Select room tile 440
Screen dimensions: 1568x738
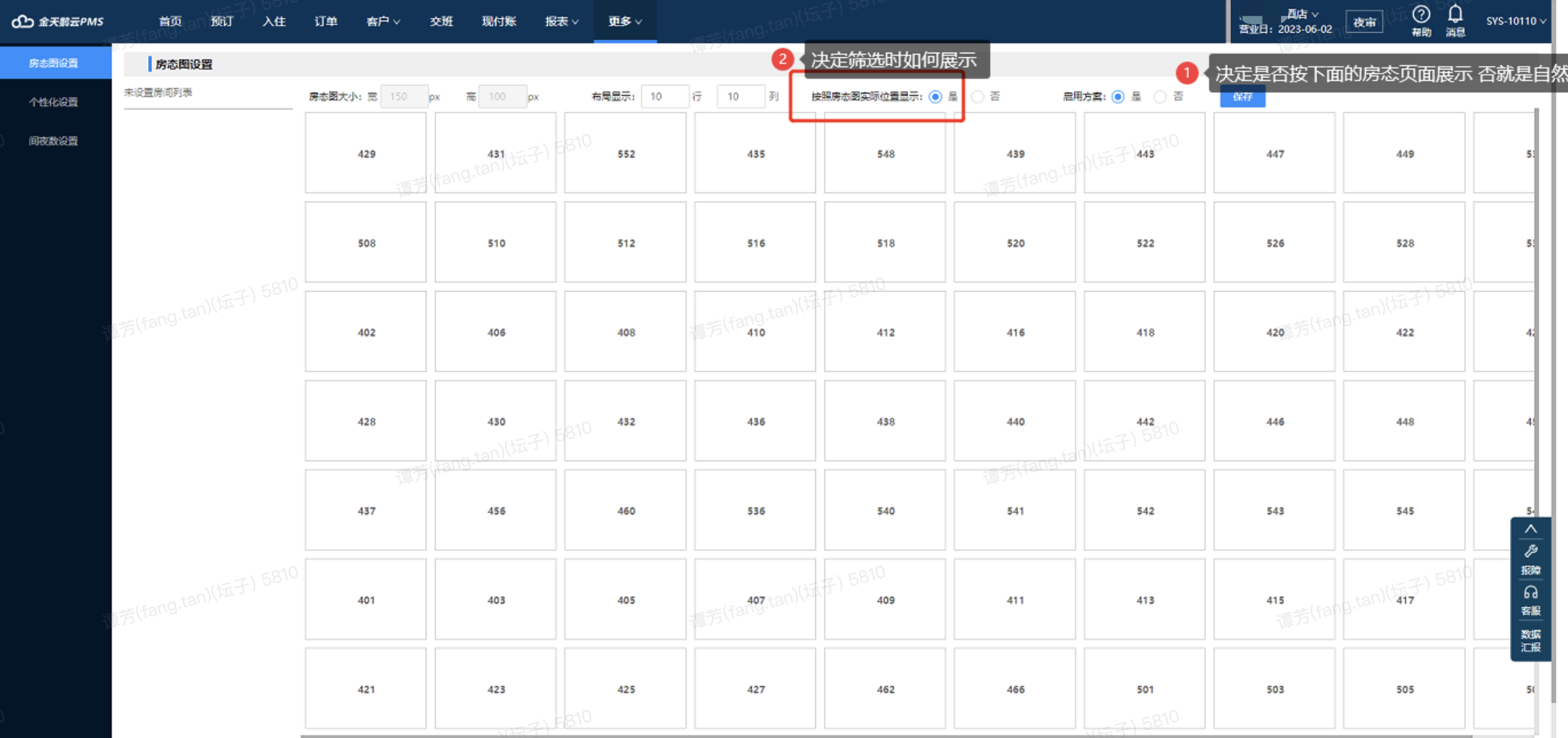click(1015, 422)
